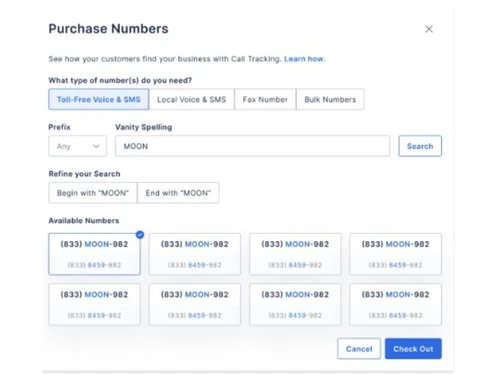Select Toll-Free Voice & SMS number type
This screenshot has height=375, width=500.
[99, 99]
